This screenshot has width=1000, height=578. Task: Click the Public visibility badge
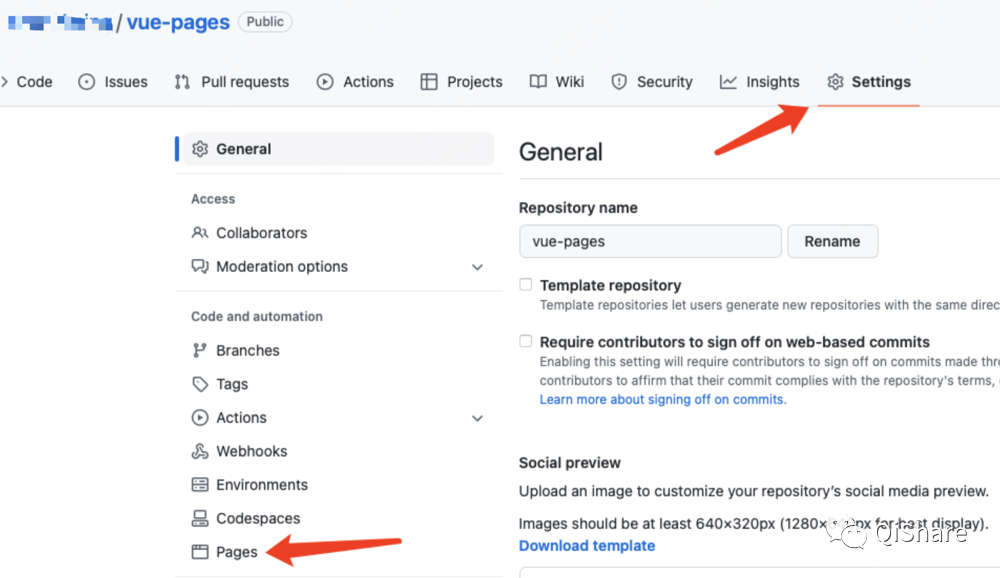coord(265,22)
